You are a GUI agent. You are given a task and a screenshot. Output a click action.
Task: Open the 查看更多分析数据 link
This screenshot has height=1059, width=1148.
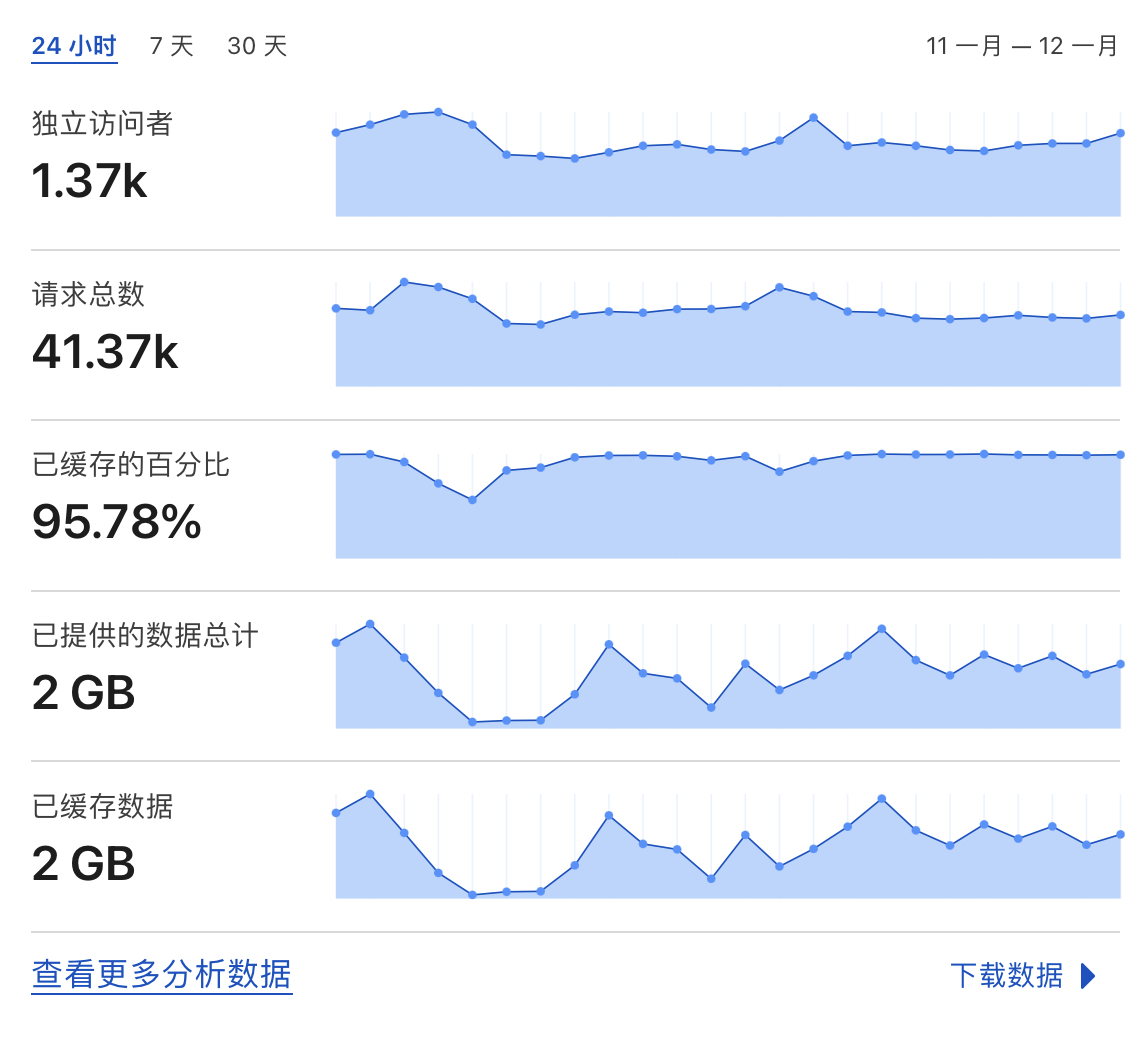click(x=162, y=975)
